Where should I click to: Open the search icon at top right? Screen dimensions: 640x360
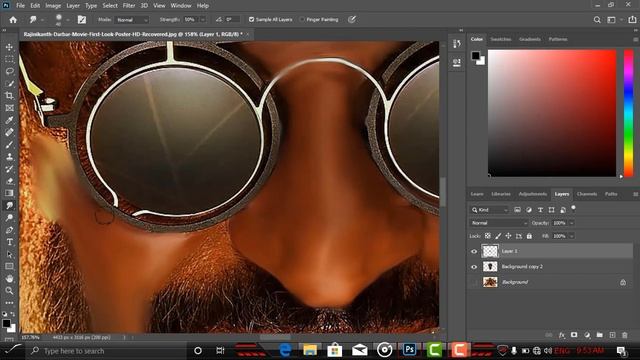pyautogui.click(x=597, y=20)
